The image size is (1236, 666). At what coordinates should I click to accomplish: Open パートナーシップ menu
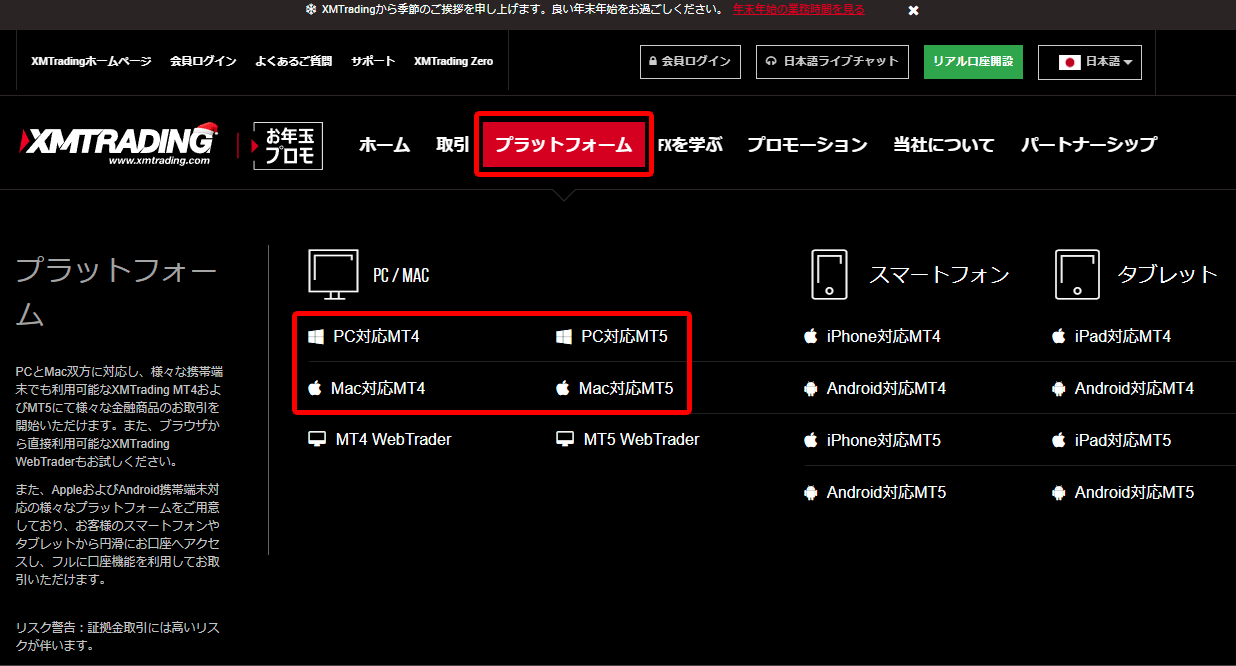(x=1088, y=144)
